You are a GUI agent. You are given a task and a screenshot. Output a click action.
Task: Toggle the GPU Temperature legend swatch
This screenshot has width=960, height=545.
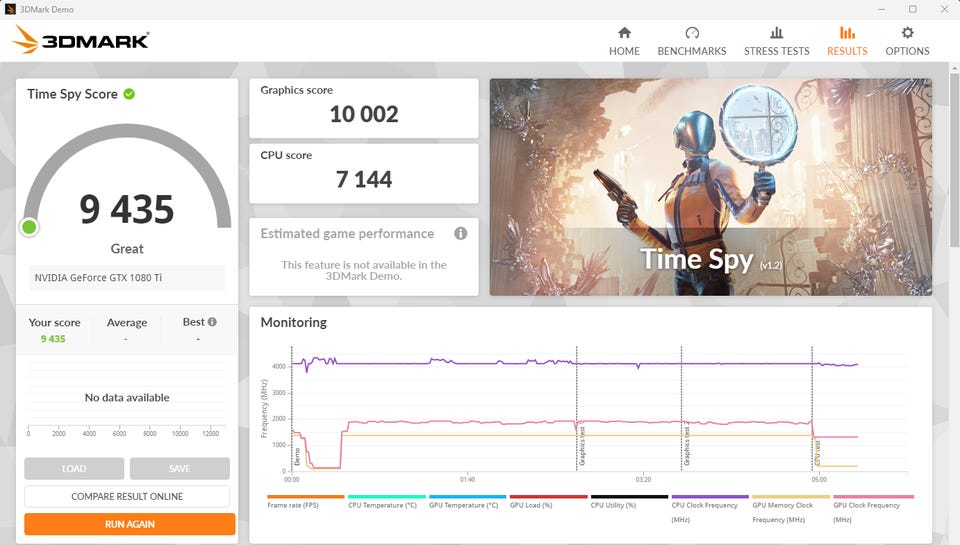pos(468,497)
